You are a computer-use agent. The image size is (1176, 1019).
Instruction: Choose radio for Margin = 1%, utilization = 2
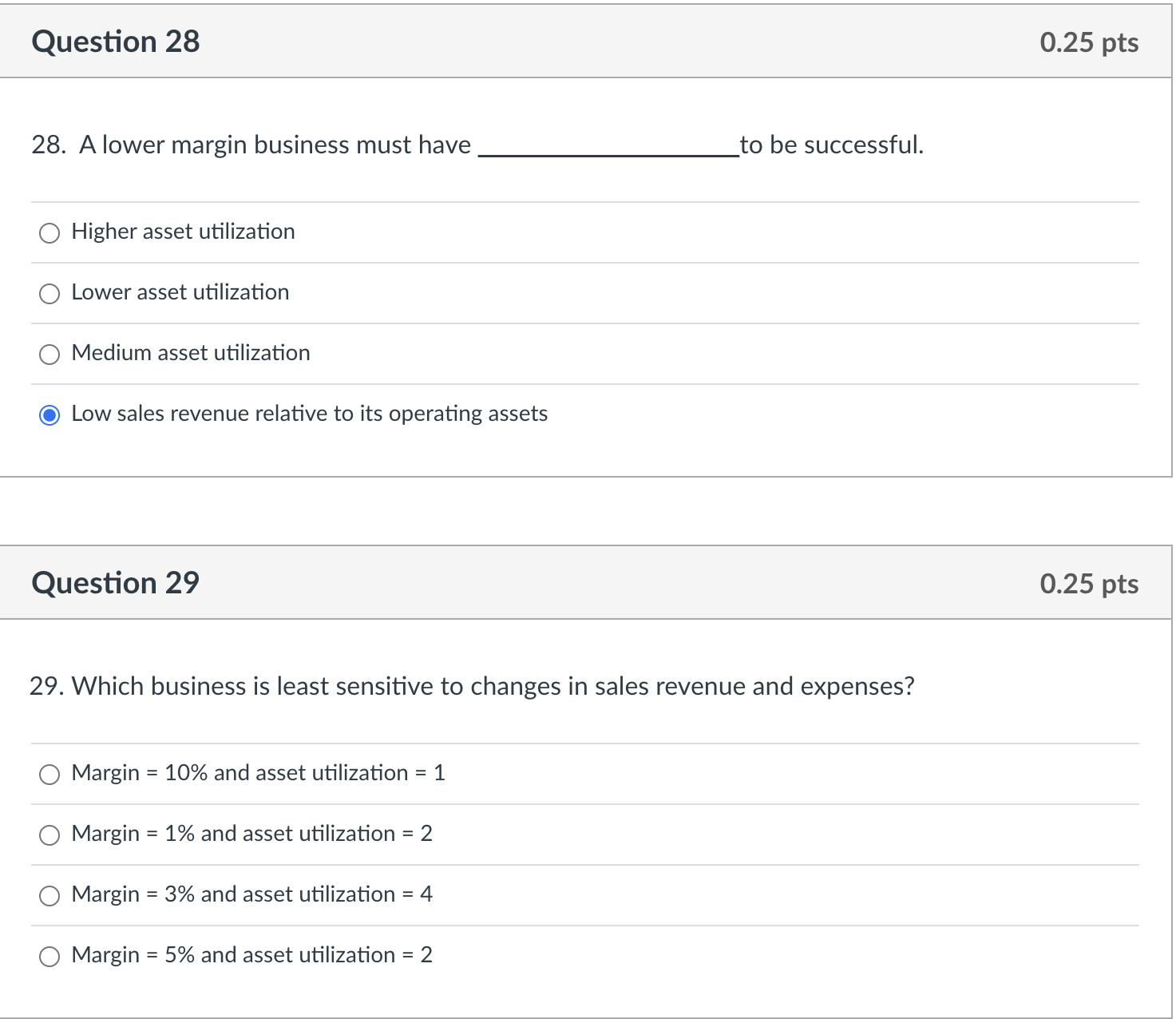(49, 835)
